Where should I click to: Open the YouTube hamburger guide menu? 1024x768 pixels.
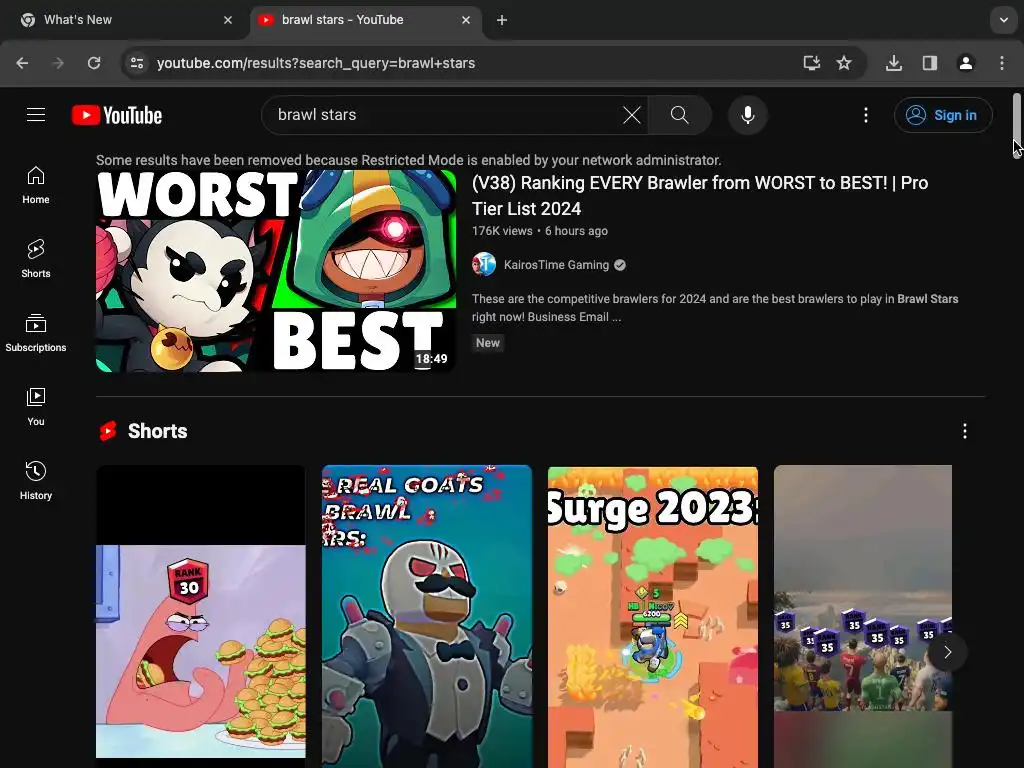[x=36, y=115]
